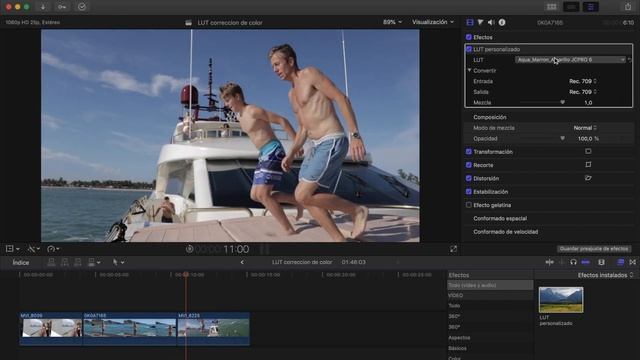Open the enhancements magic wand dropdown
This screenshot has height=360, width=640.
33,249
